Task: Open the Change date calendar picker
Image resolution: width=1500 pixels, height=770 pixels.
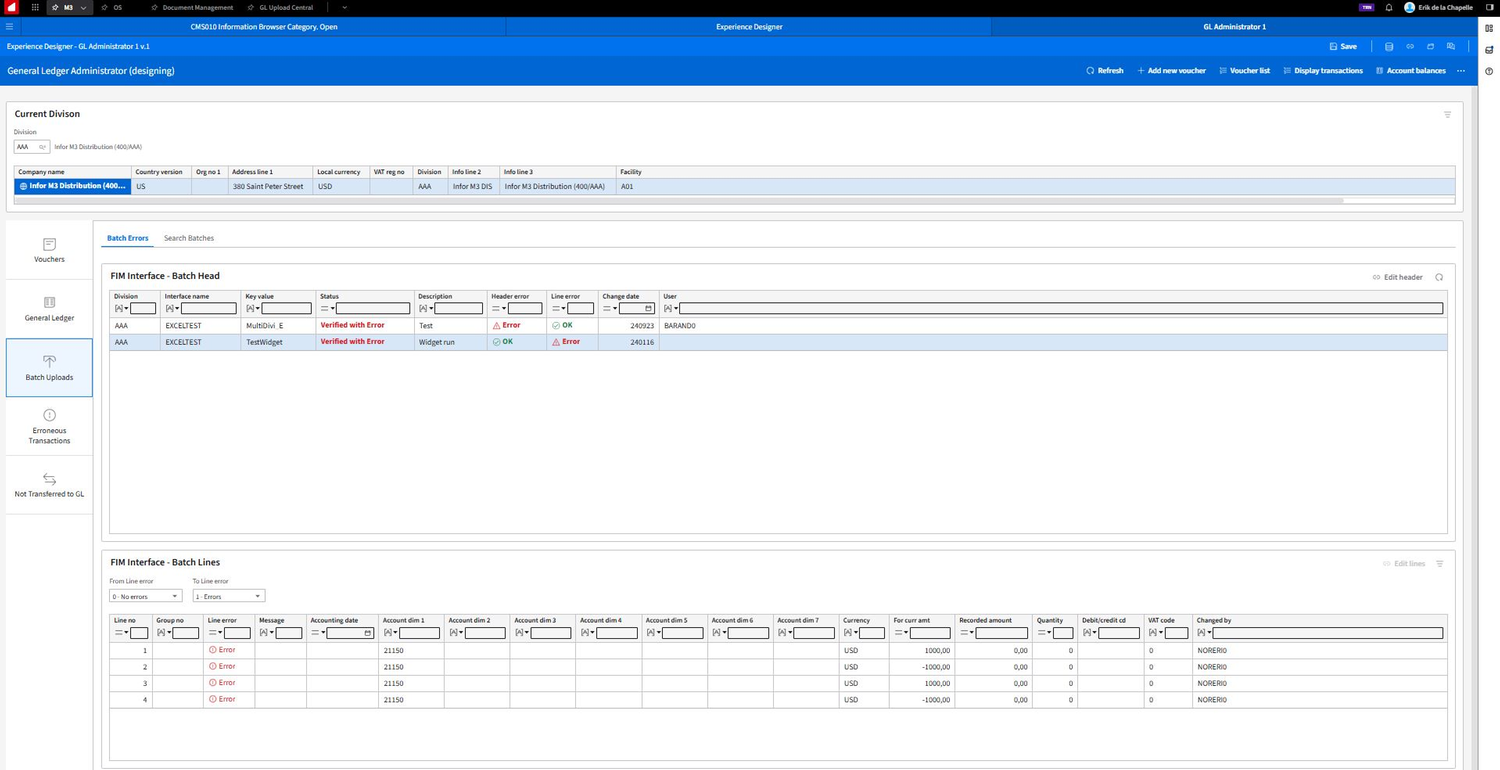Action: [x=649, y=309]
